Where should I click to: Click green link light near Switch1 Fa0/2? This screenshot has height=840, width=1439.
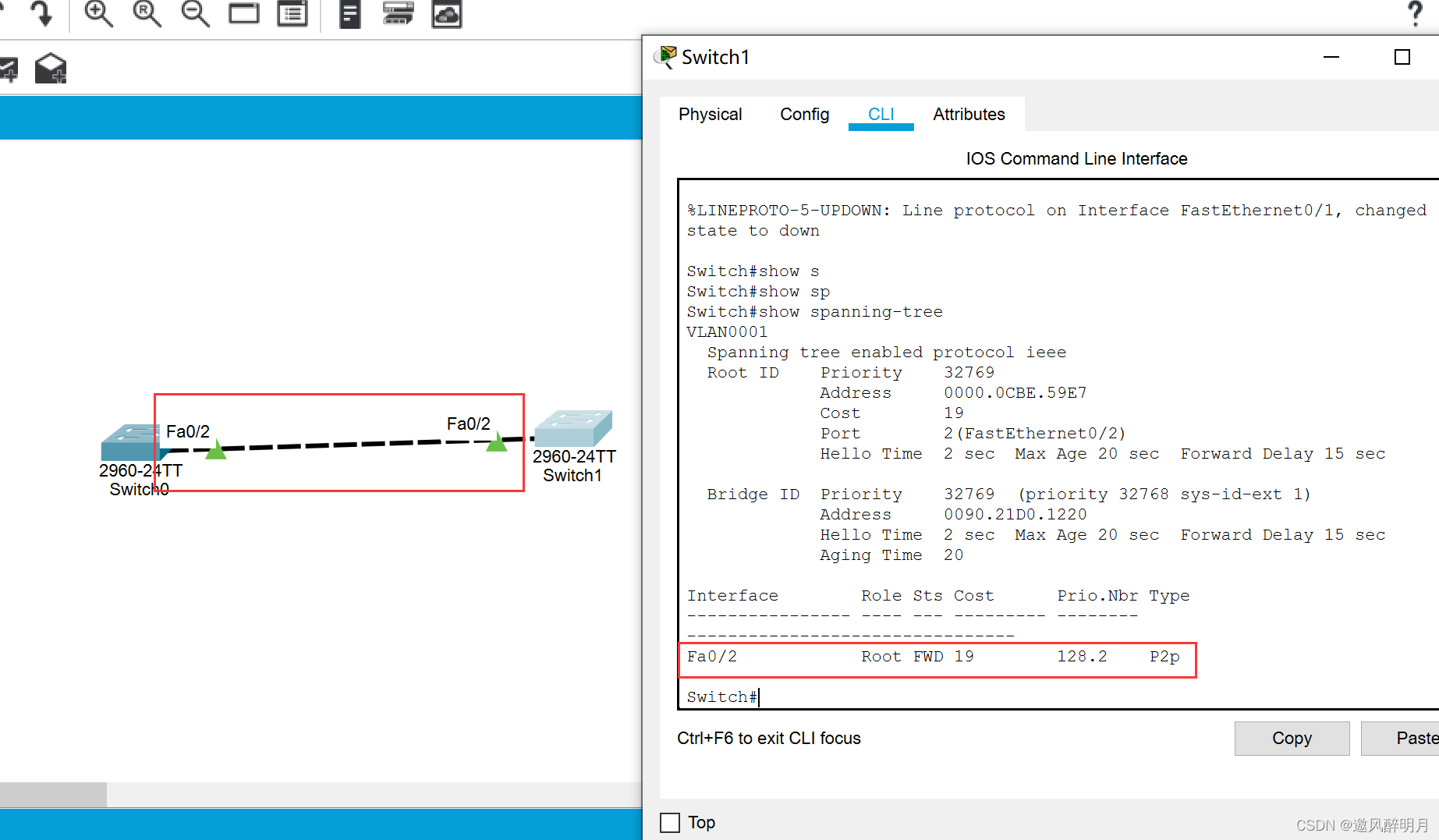click(496, 442)
